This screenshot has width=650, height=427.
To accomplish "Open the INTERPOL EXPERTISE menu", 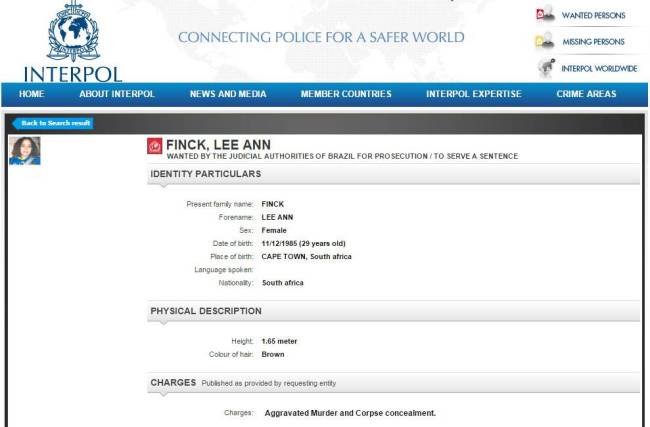I will (x=474, y=94).
